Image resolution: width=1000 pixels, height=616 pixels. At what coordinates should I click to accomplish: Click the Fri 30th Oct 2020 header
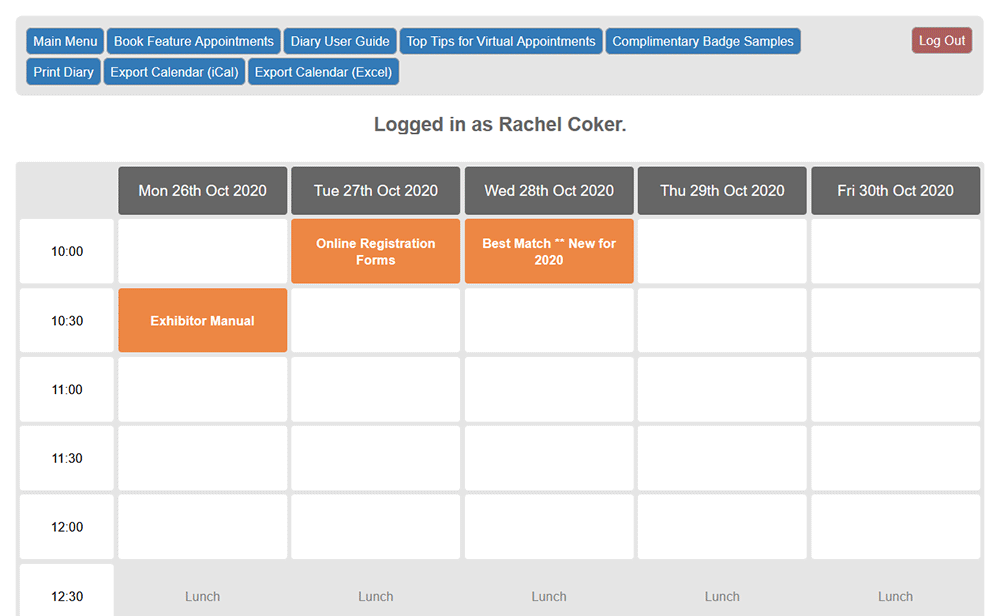pos(895,190)
